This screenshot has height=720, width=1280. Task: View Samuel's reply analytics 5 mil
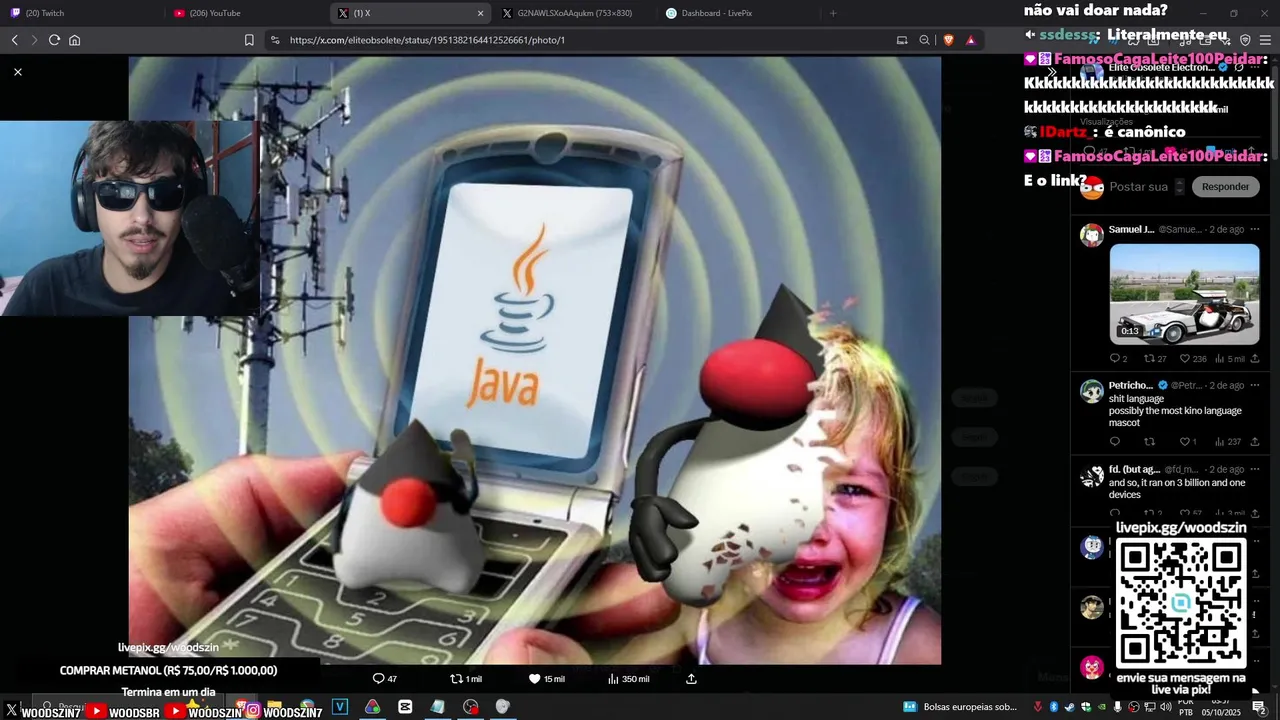pos(1230,359)
